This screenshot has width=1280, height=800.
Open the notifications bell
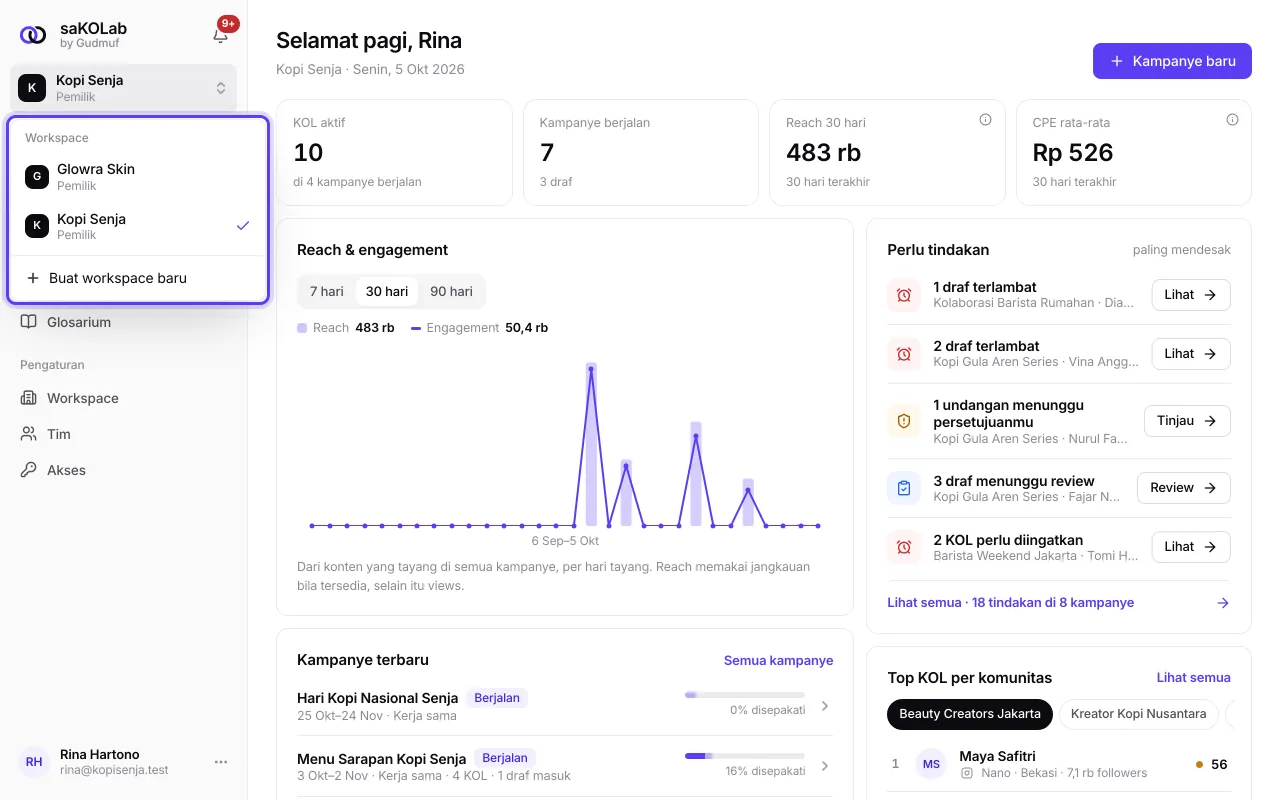221,35
